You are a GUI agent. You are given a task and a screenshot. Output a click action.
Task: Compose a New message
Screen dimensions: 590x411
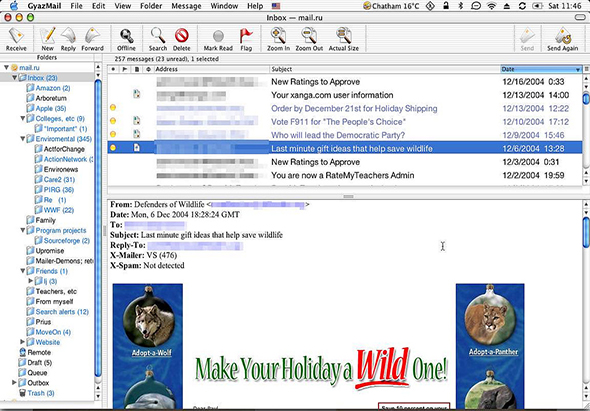[47, 39]
